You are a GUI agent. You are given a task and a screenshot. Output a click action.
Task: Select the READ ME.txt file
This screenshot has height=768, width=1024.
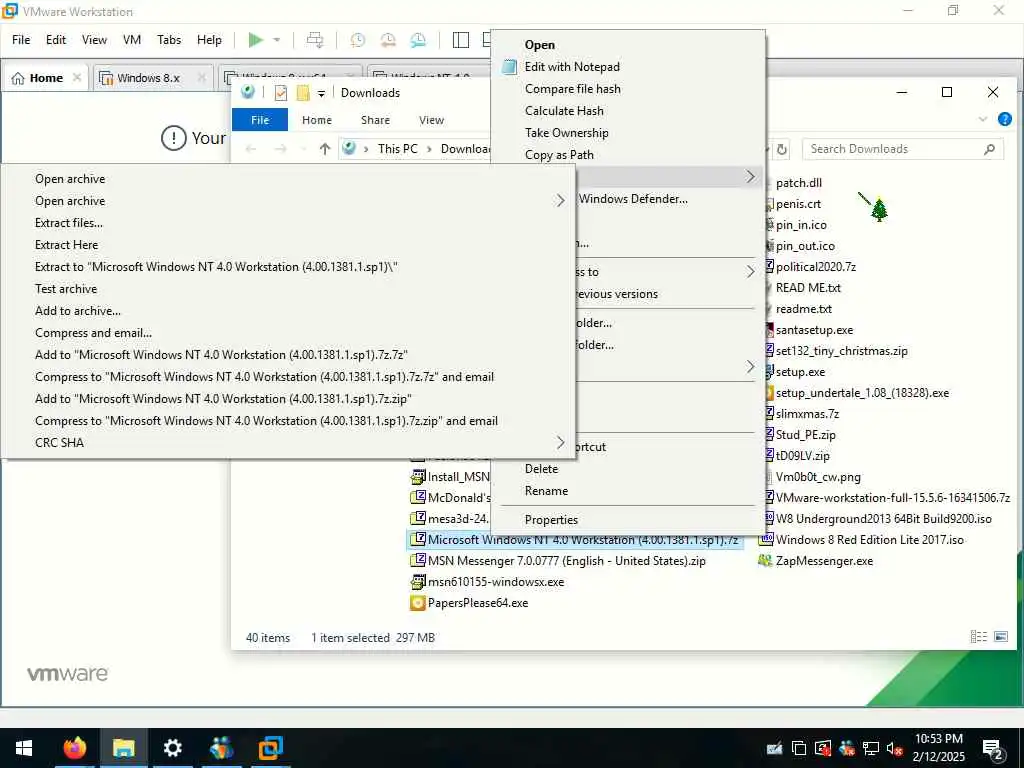[808, 287]
